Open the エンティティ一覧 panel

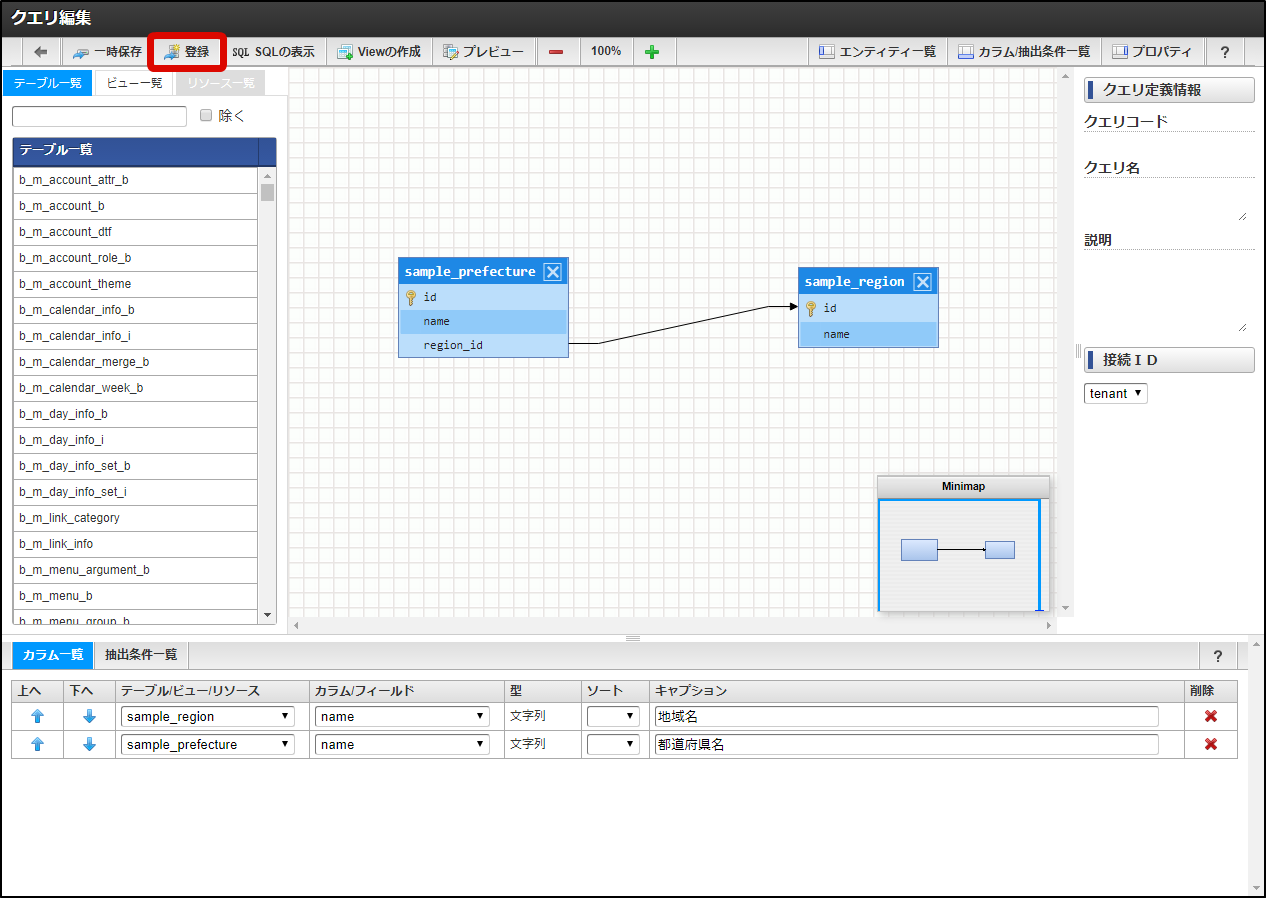pyautogui.click(x=877, y=52)
